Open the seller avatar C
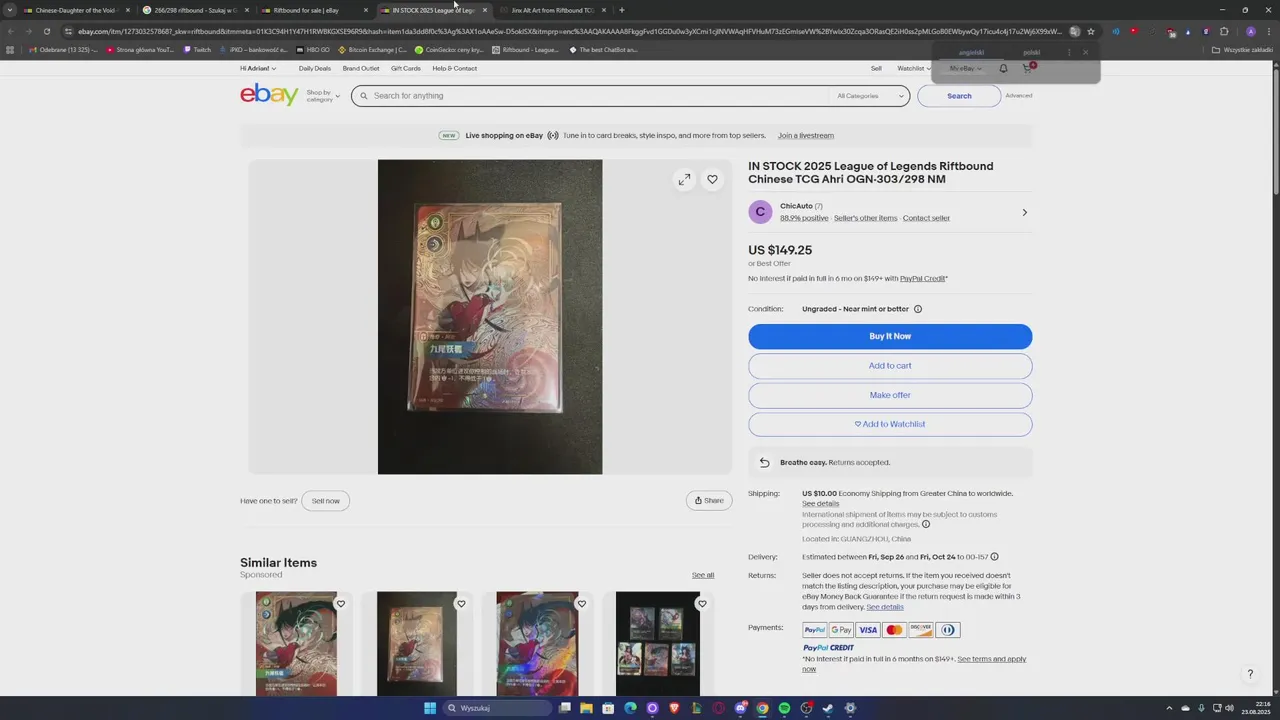Viewport: 1280px width, 720px height. [x=760, y=212]
